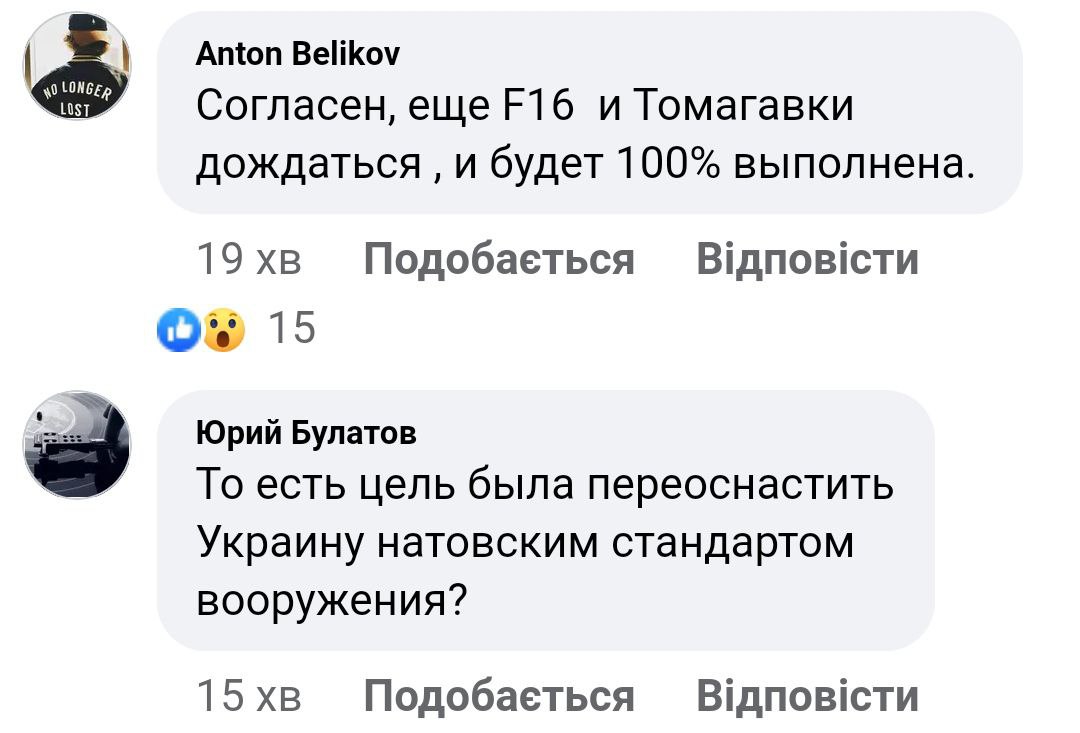This screenshot has height=733, width=1080.
Task: Click Anton Belikov's comment bubble
Action: 589,113
